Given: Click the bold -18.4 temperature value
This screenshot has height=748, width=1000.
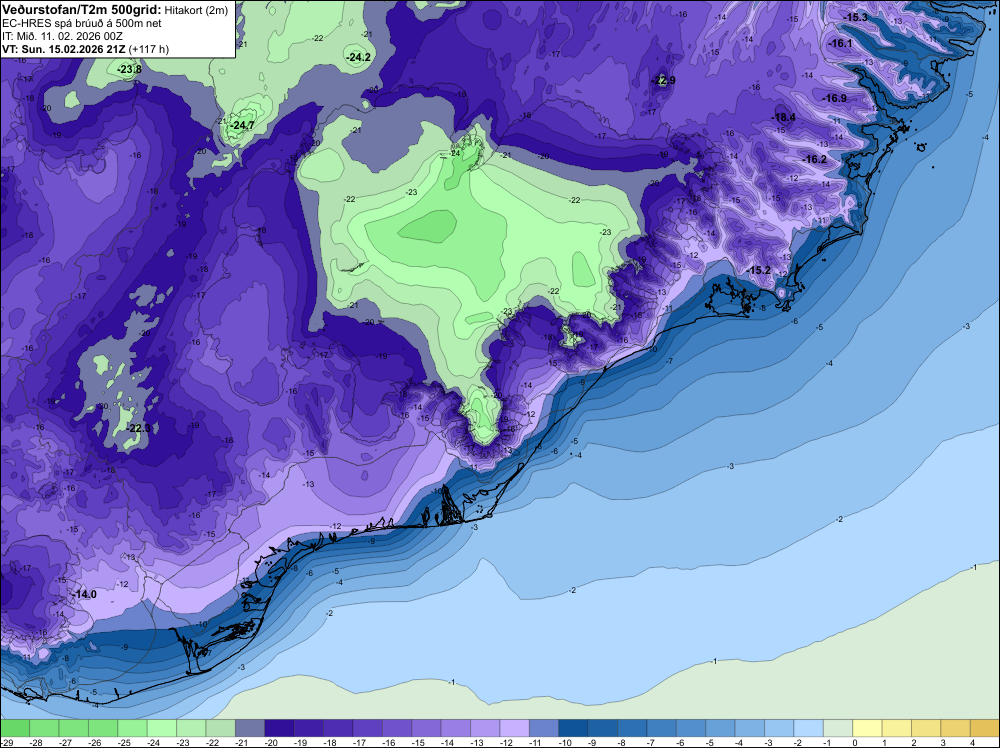Looking at the screenshot, I should [784, 117].
